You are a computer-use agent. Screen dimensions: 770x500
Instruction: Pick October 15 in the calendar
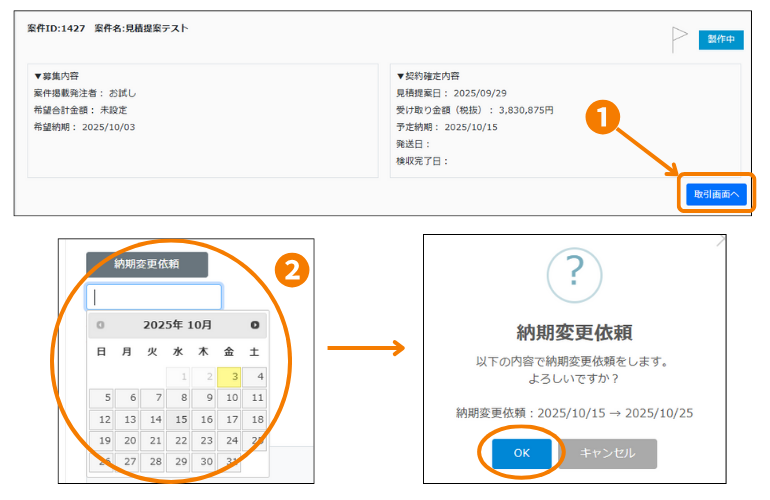pyautogui.click(x=177, y=420)
